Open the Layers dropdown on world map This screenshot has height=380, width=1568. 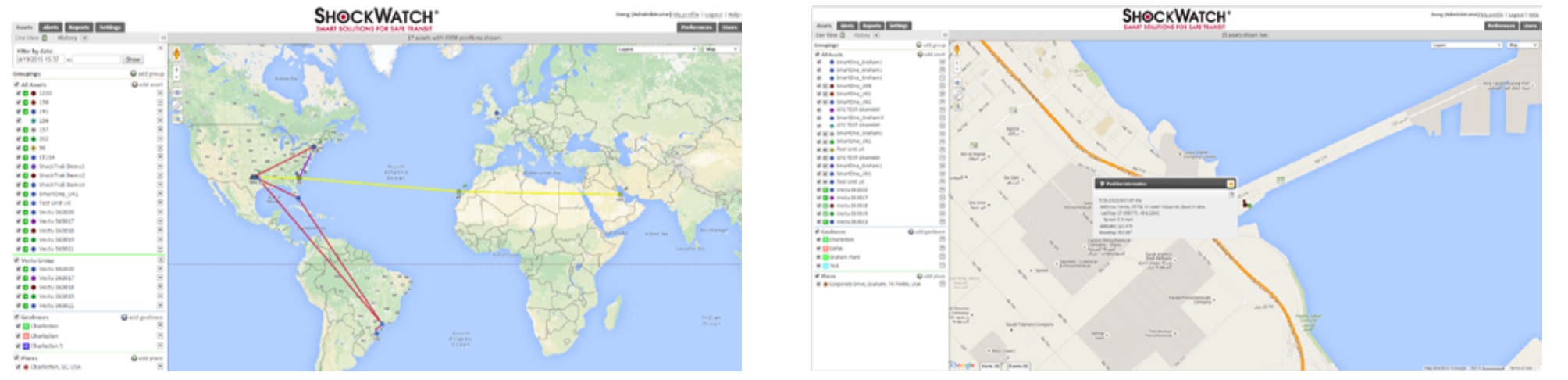coord(656,49)
